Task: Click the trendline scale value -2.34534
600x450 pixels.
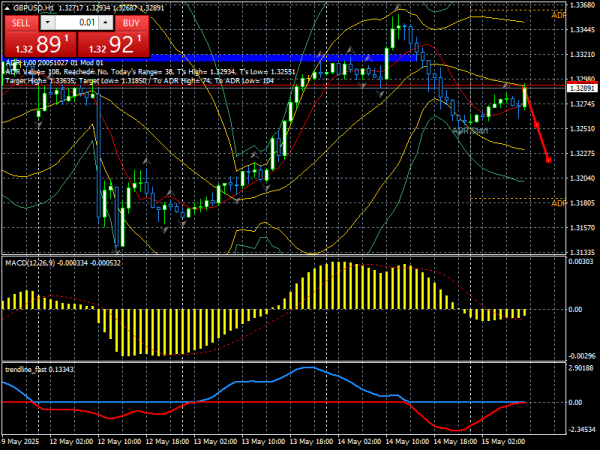Action: [x=582, y=429]
